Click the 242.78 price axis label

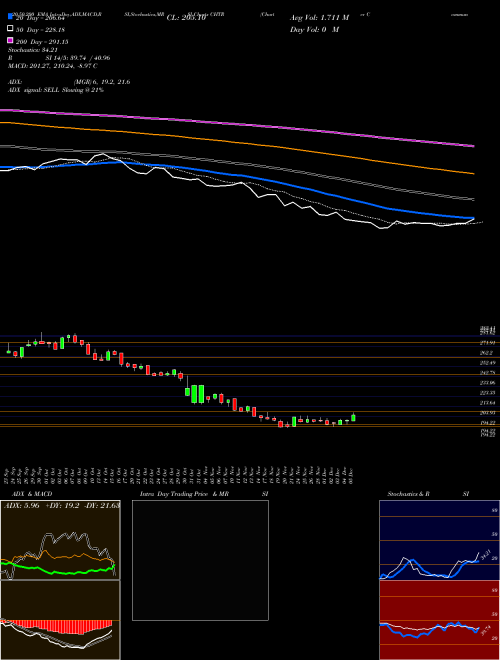[488, 373]
